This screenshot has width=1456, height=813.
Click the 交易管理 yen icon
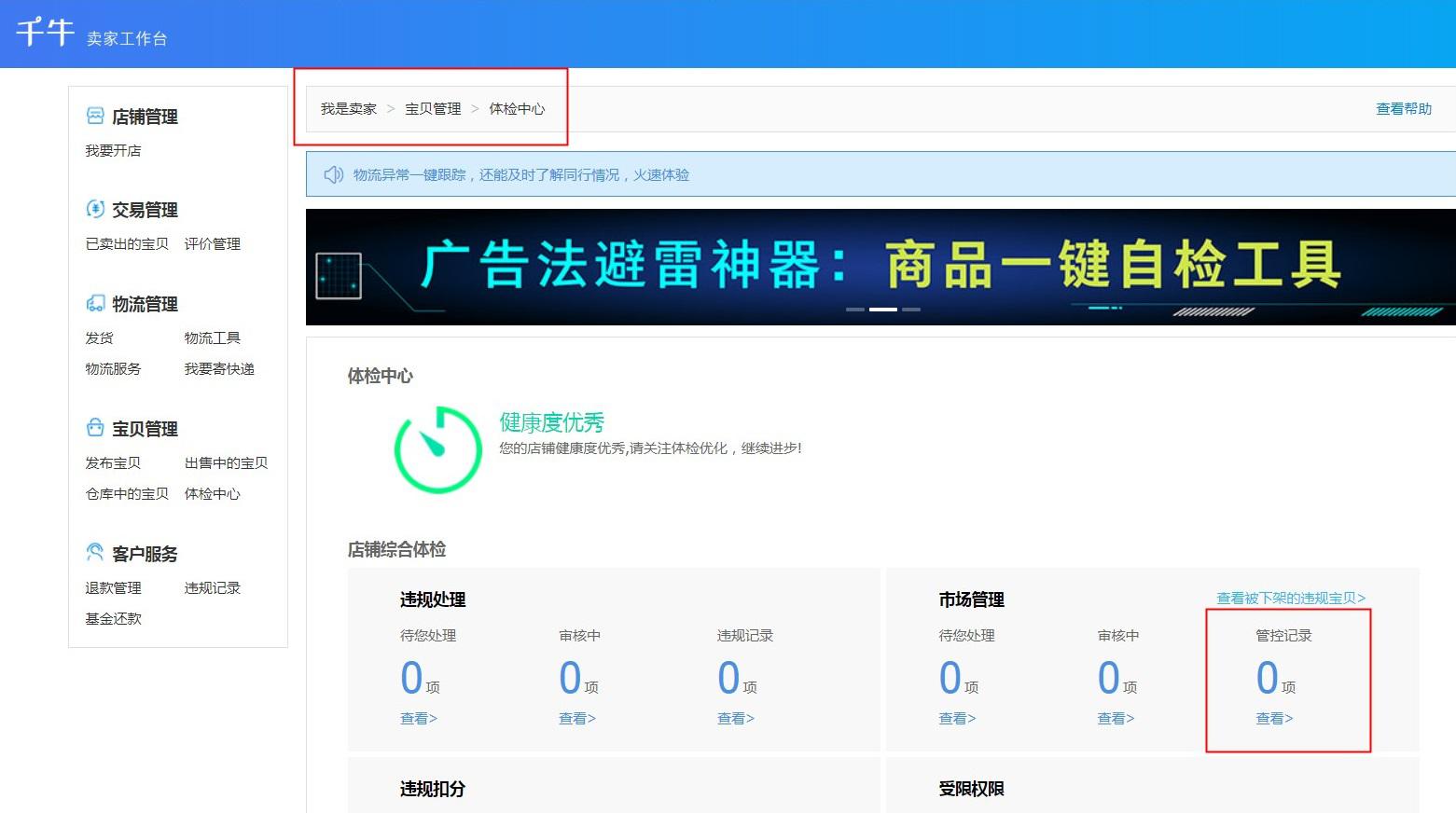point(95,209)
